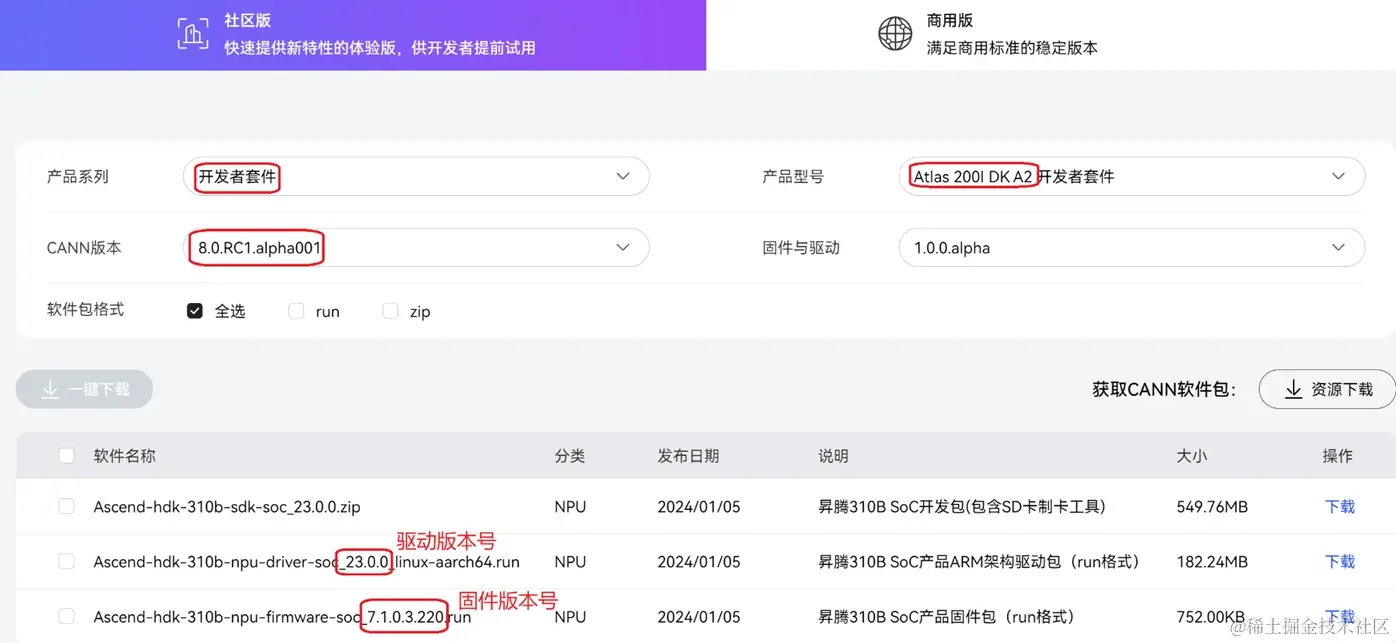Uncheck the 全选 checkbox
The width and height of the screenshot is (1396, 643).
tap(195, 311)
